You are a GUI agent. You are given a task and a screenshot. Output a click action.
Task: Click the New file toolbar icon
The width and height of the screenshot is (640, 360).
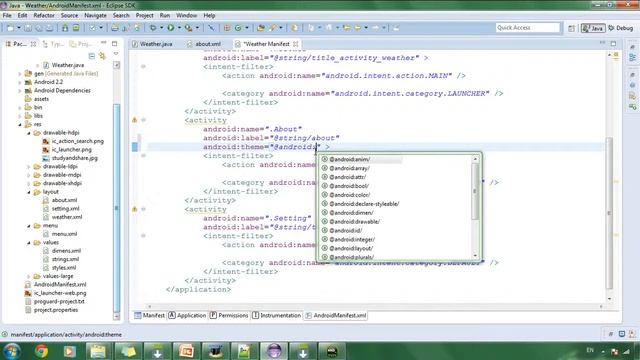(x=11, y=28)
